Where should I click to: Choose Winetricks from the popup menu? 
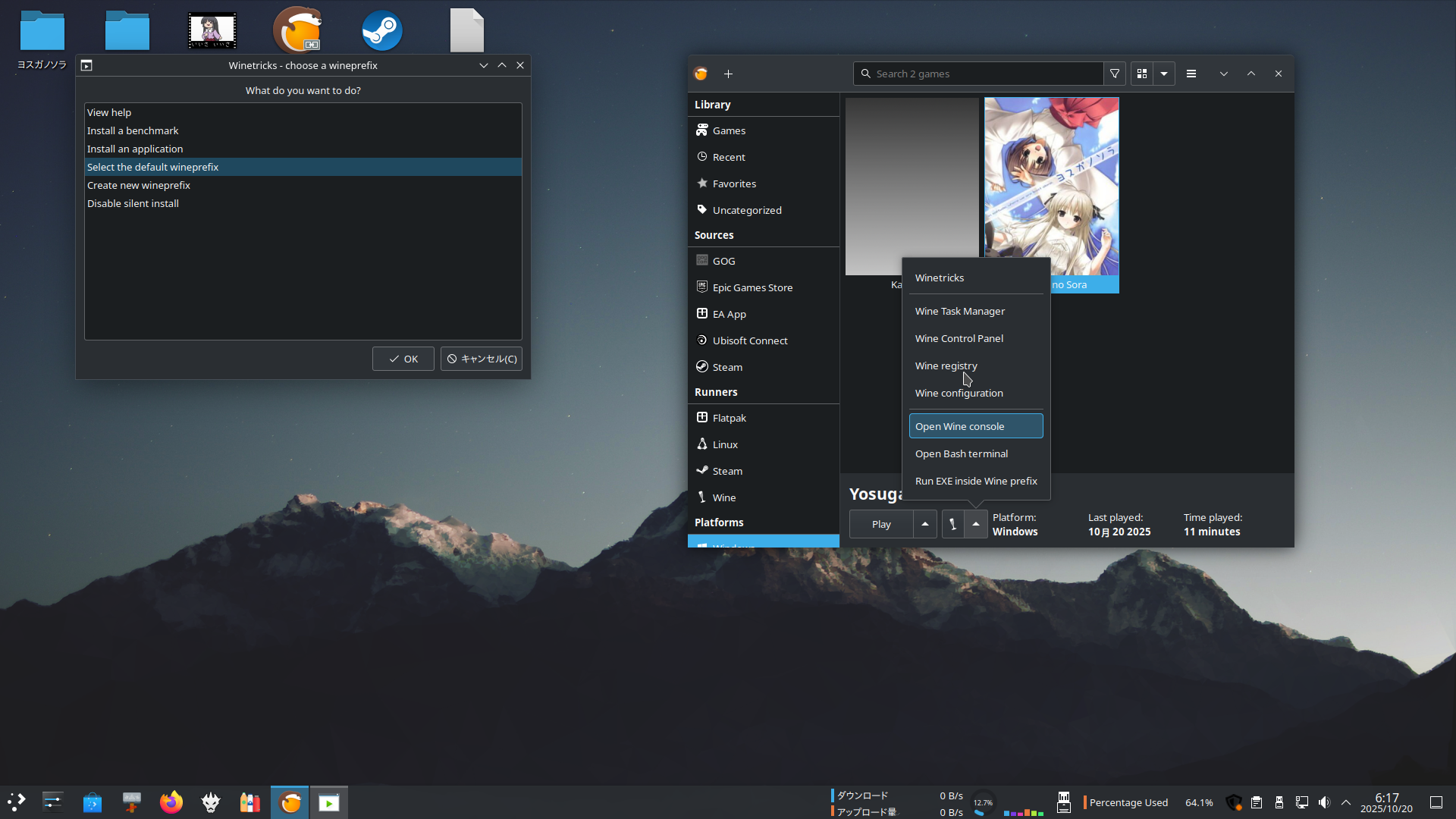(940, 278)
